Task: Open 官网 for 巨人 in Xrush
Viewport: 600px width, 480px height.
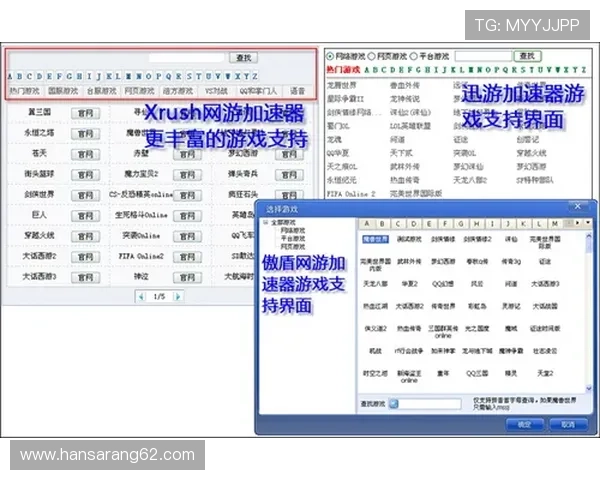Action: [85, 216]
